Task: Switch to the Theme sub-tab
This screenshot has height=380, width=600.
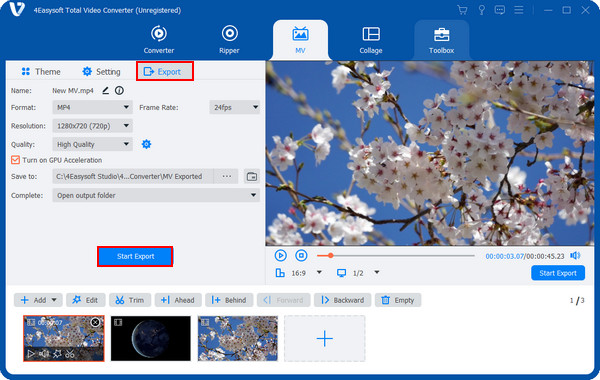Action: click(41, 72)
